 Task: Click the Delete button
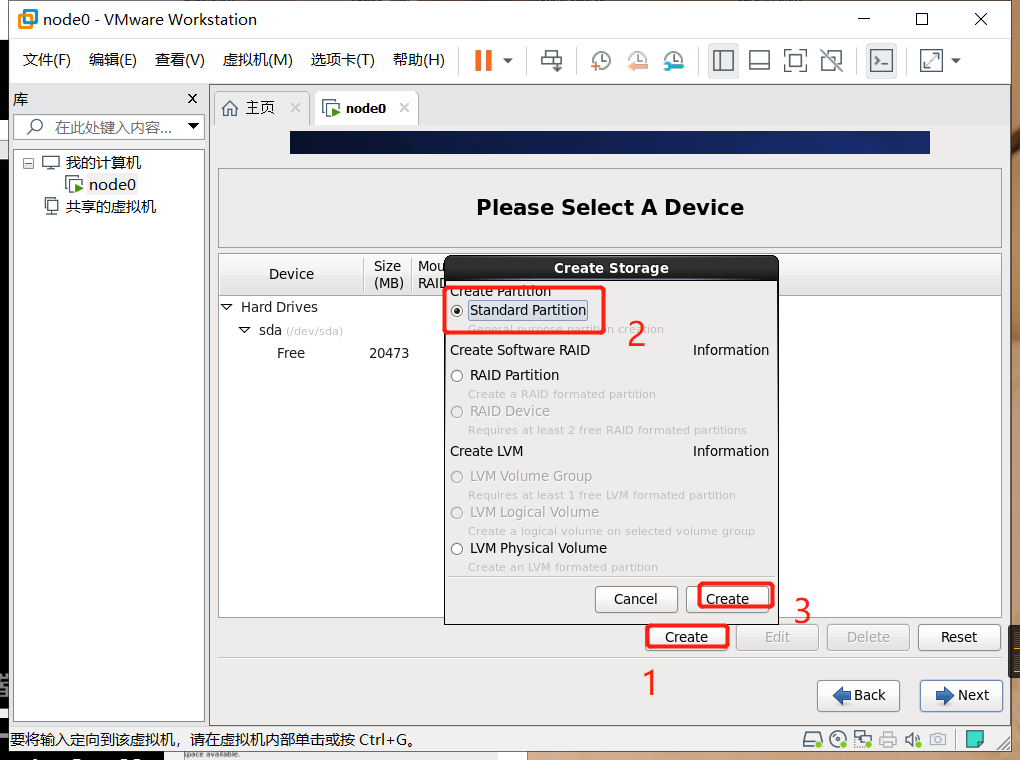[868, 637]
